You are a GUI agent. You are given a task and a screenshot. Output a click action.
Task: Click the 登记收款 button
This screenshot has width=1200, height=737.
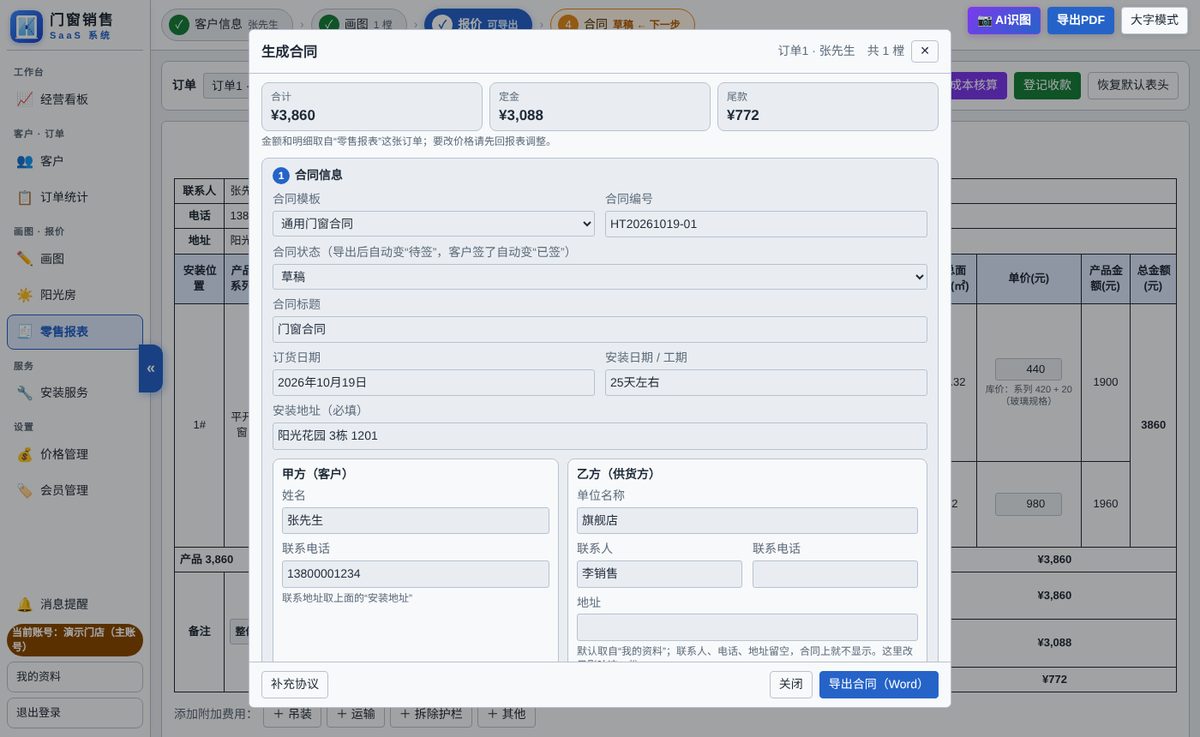(x=1047, y=85)
